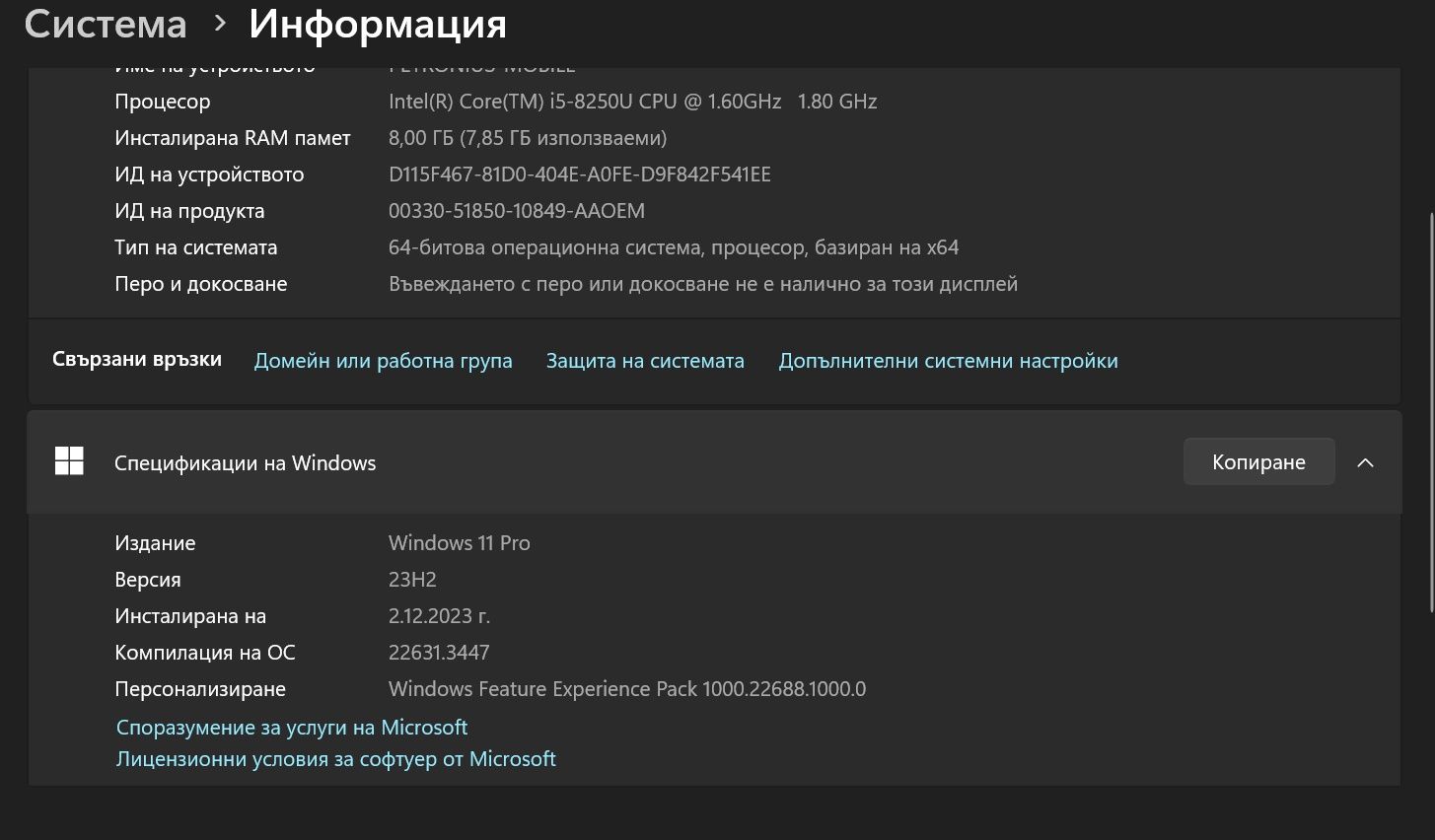1435x840 pixels.
Task: Click the Windows logo icon beside Спецификации на Windows
Action: click(69, 460)
